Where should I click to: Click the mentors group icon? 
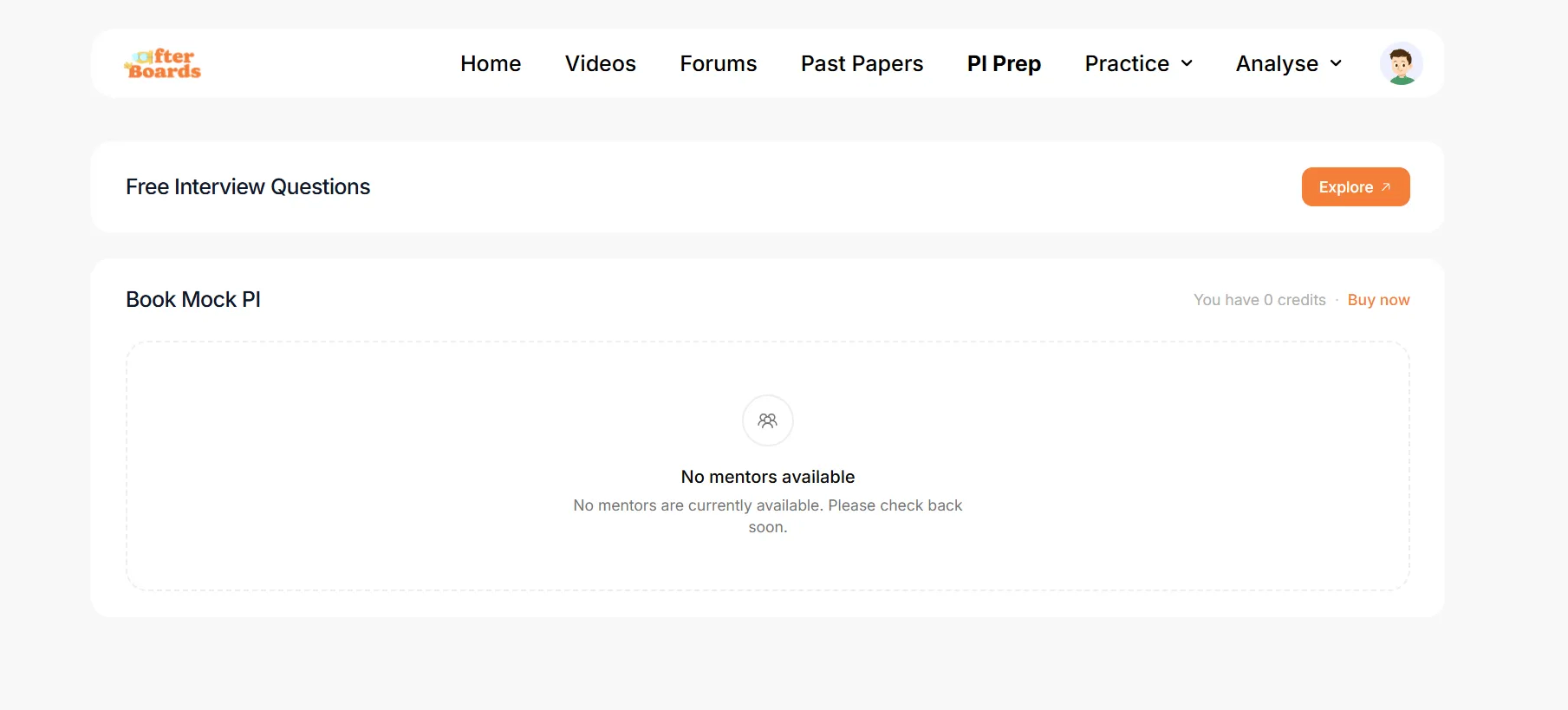(768, 420)
